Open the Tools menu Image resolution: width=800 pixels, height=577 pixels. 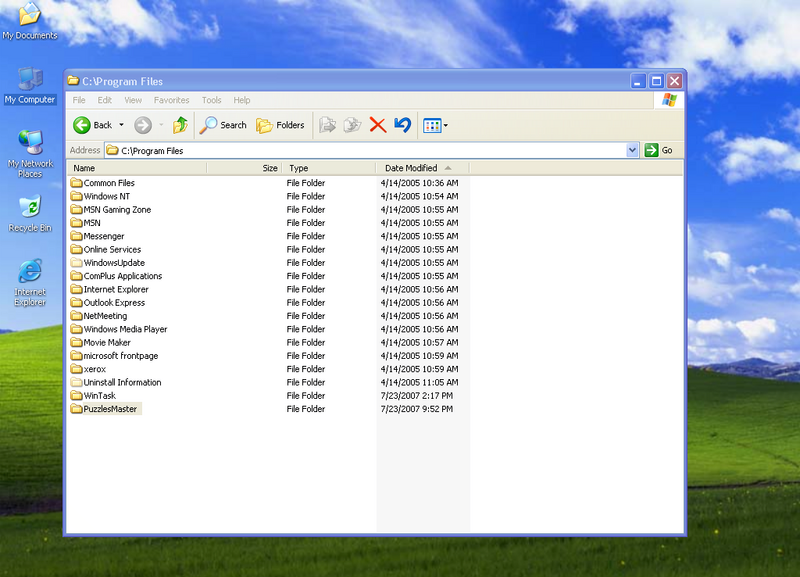[x=211, y=100]
